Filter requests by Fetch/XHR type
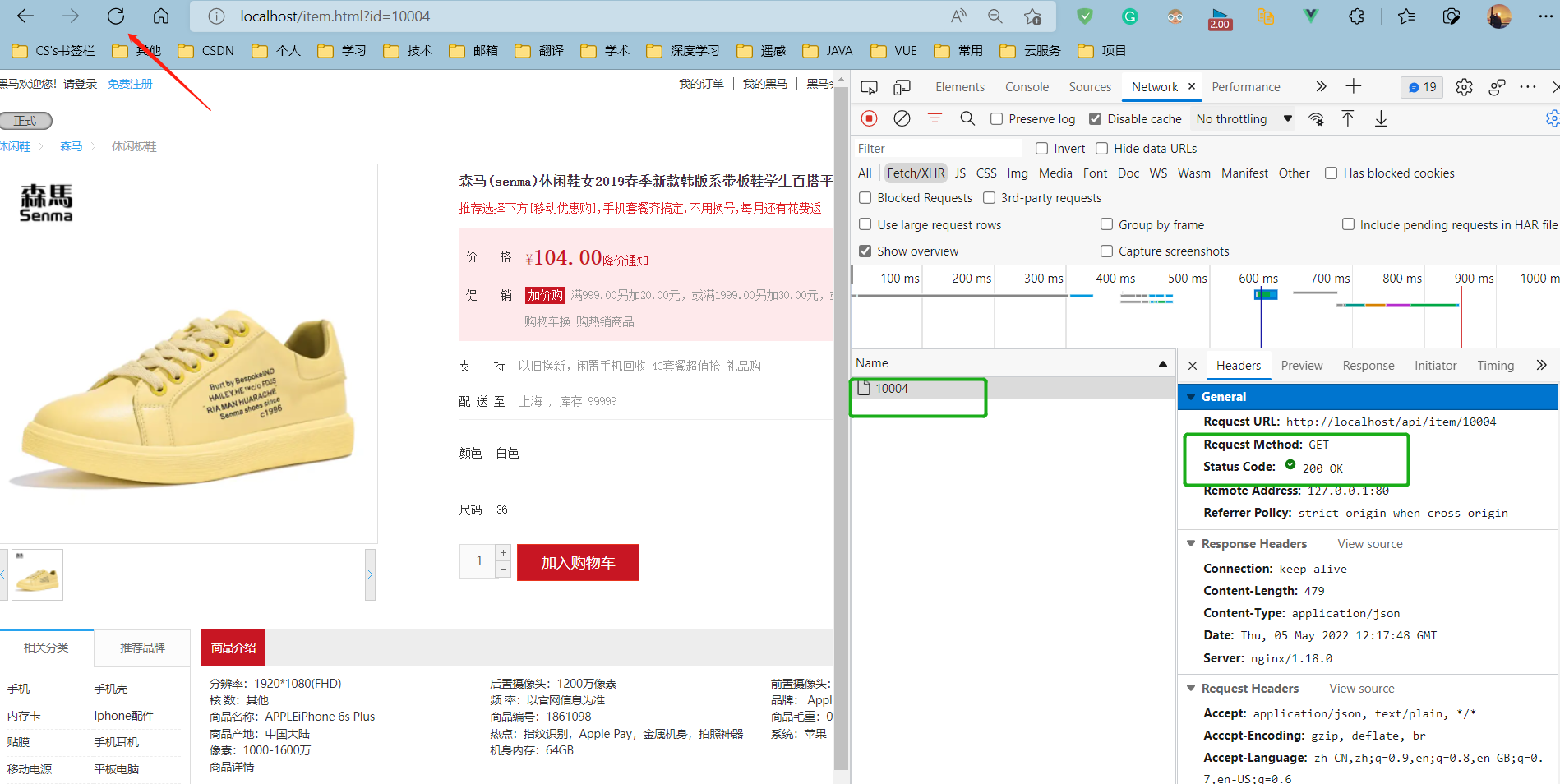 pyautogui.click(x=916, y=173)
